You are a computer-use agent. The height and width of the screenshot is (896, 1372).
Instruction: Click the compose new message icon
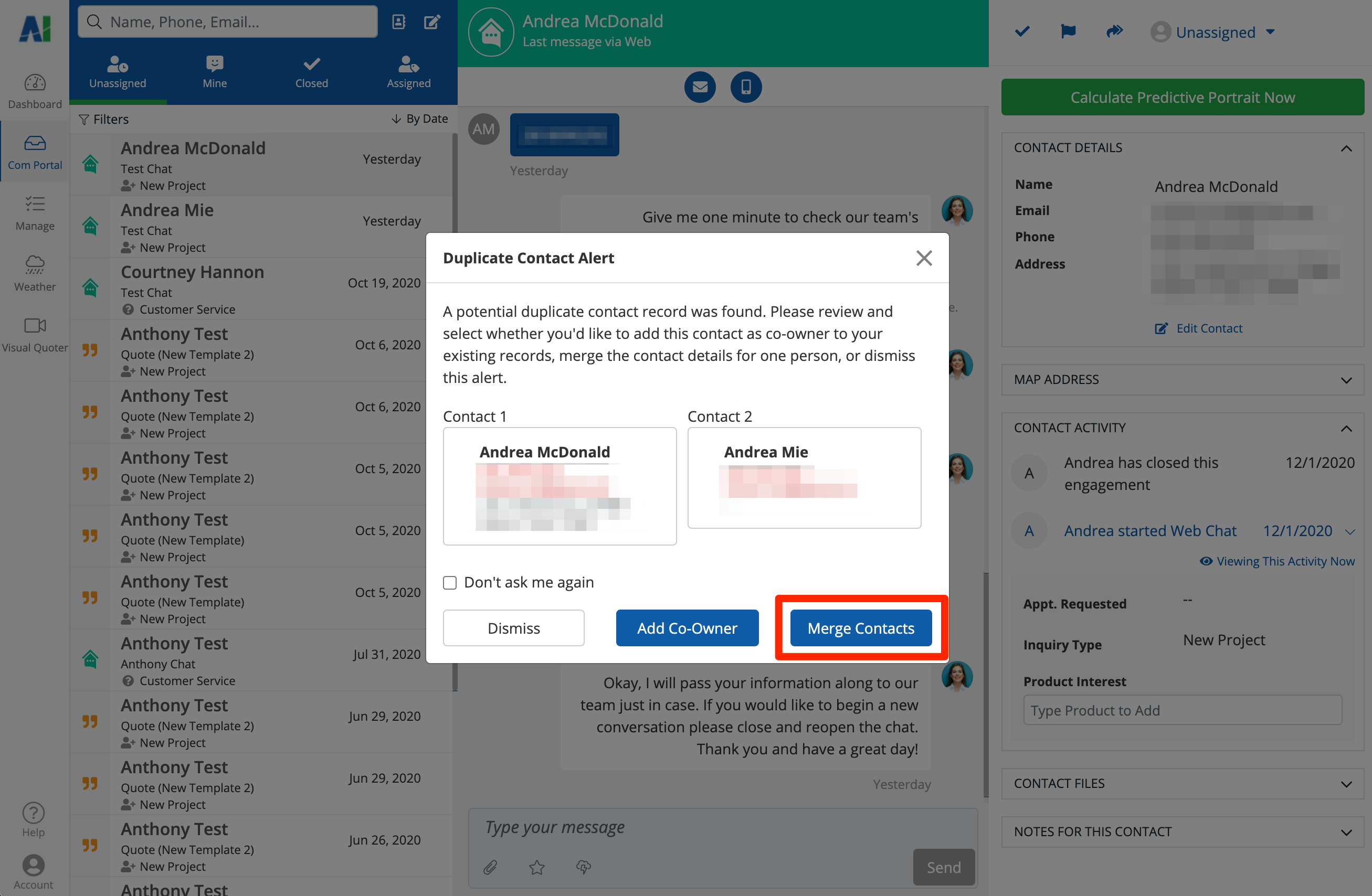click(x=432, y=22)
